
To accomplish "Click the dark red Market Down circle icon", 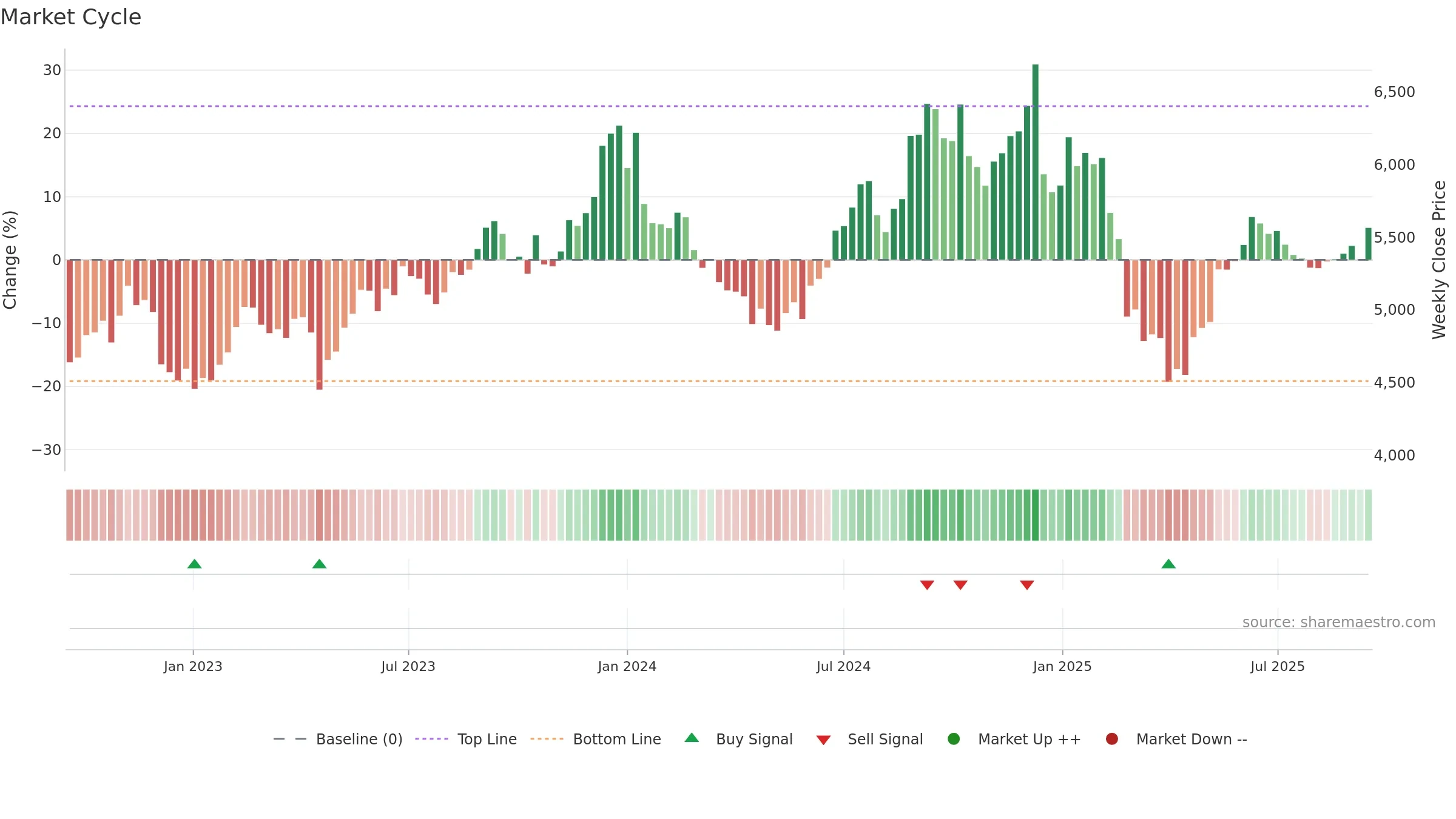I will (1112, 739).
